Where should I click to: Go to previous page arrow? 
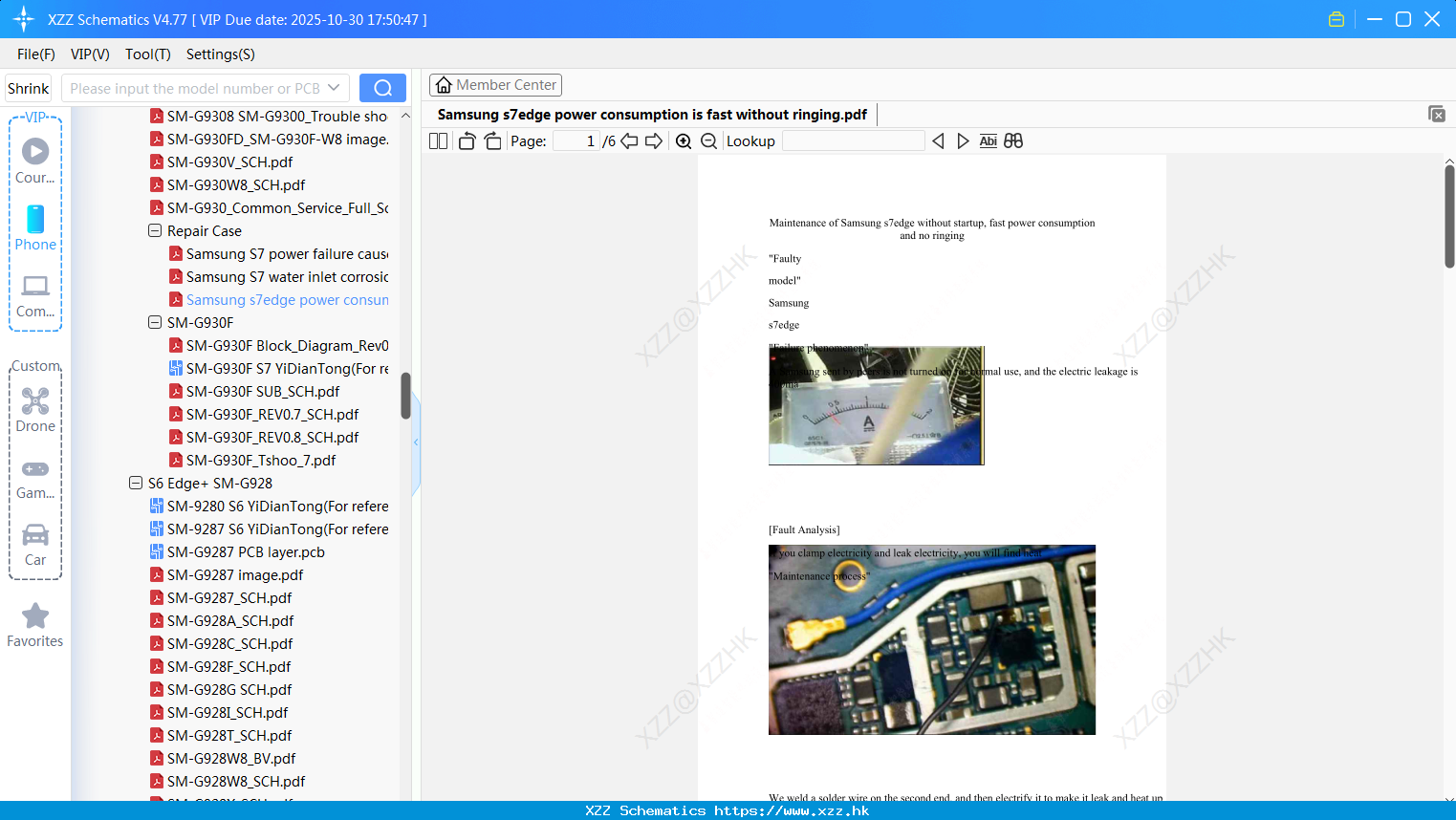point(629,140)
